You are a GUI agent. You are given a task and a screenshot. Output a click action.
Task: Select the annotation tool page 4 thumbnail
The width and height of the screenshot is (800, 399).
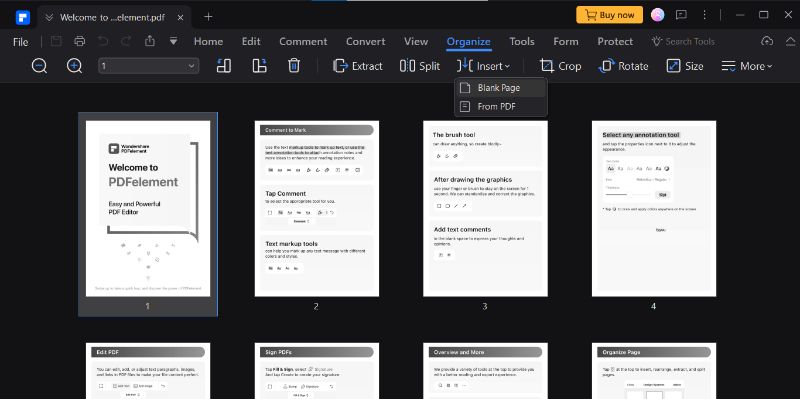point(654,209)
